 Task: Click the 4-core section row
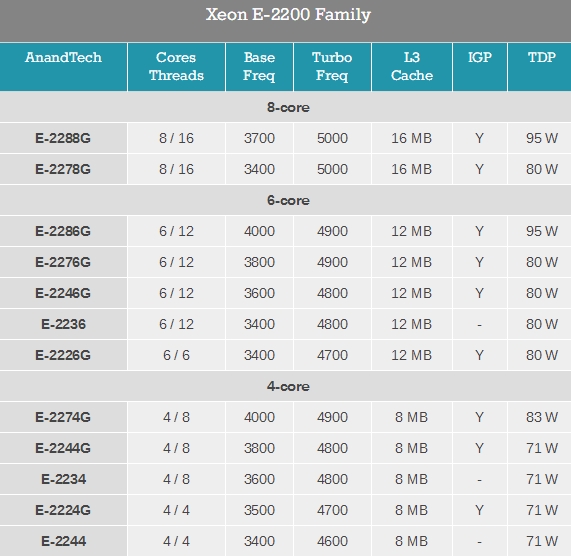pos(286,386)
